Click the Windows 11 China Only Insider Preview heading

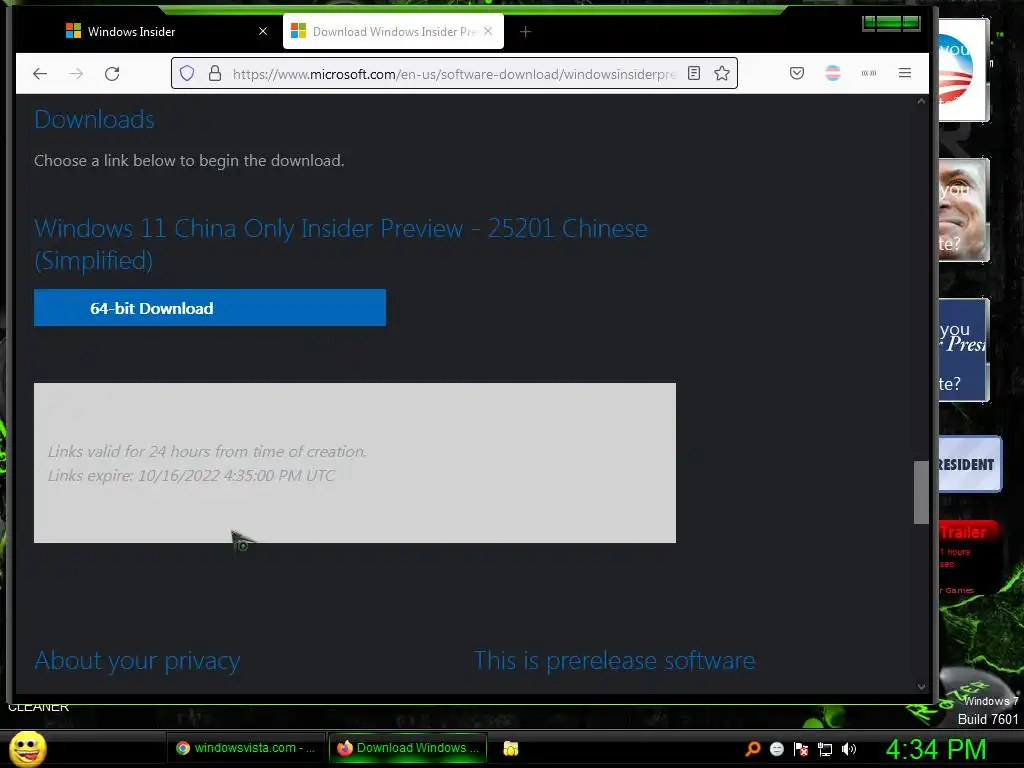click(340, 244)
